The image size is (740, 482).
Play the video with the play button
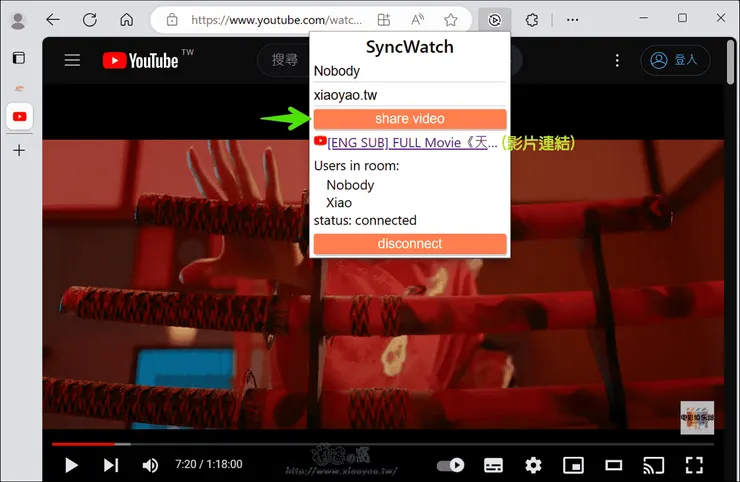[71, 465]
